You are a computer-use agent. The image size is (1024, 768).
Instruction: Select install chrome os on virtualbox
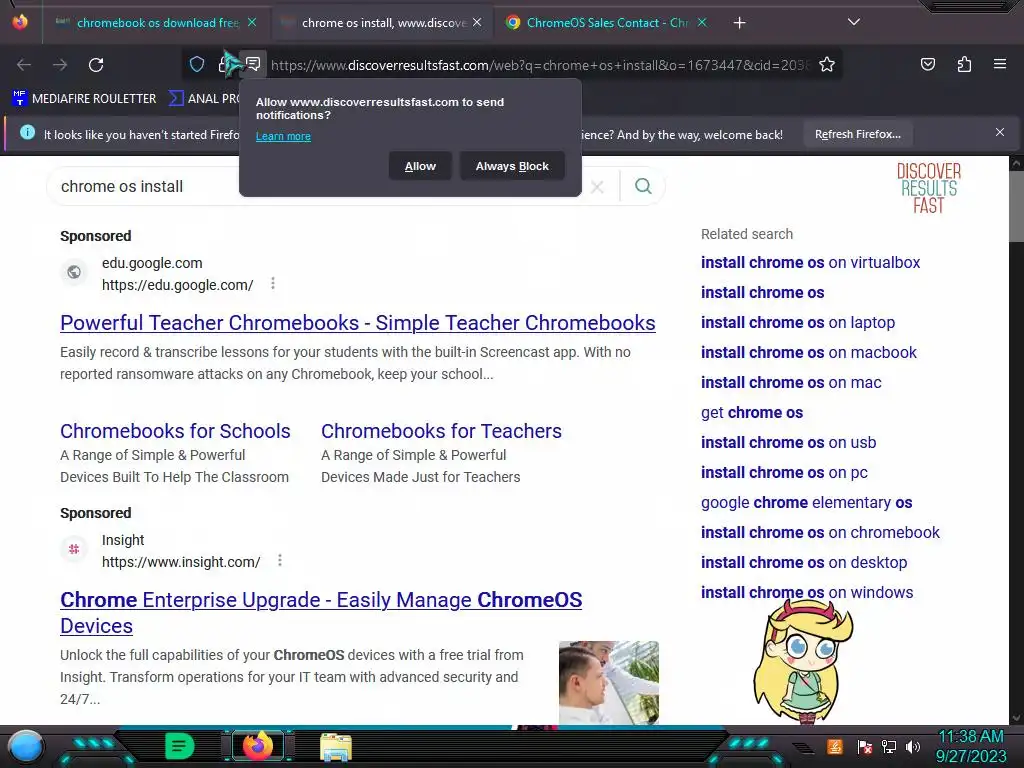coord(810,263)
